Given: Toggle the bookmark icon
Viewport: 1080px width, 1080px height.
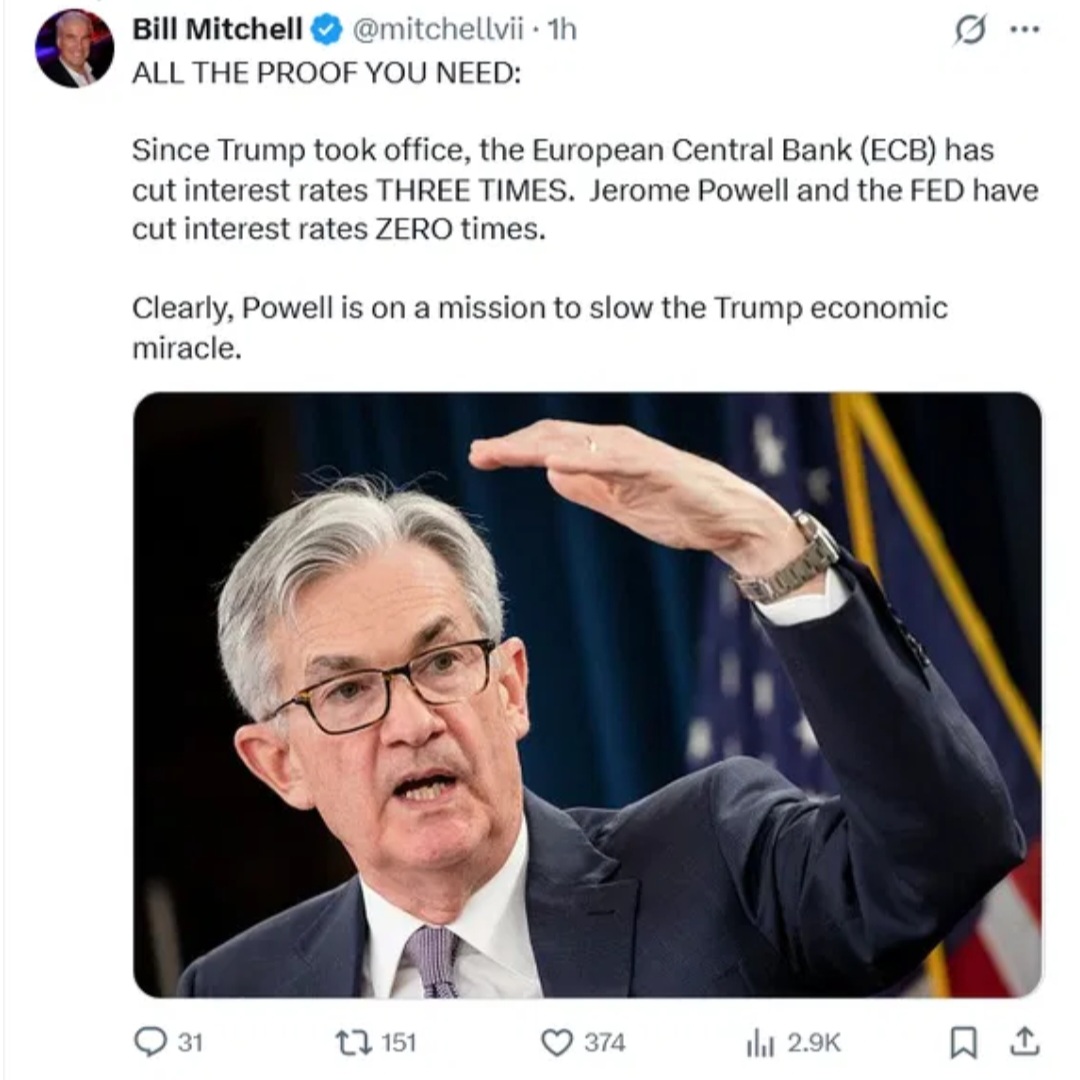Looking at the screenshot, I should tap(964, 1041).
